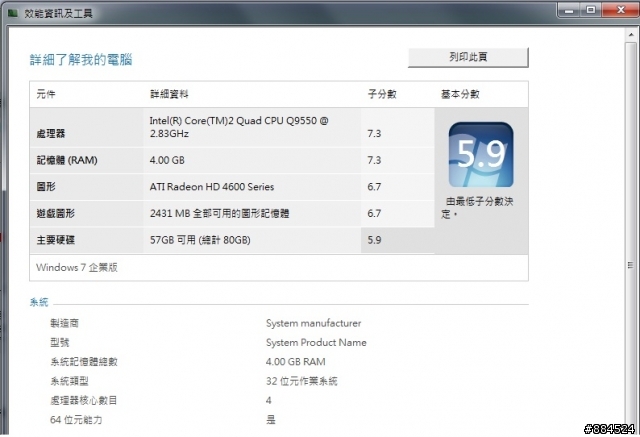
Task: Select the 圖形 row label
Action: tap(46, 187)
